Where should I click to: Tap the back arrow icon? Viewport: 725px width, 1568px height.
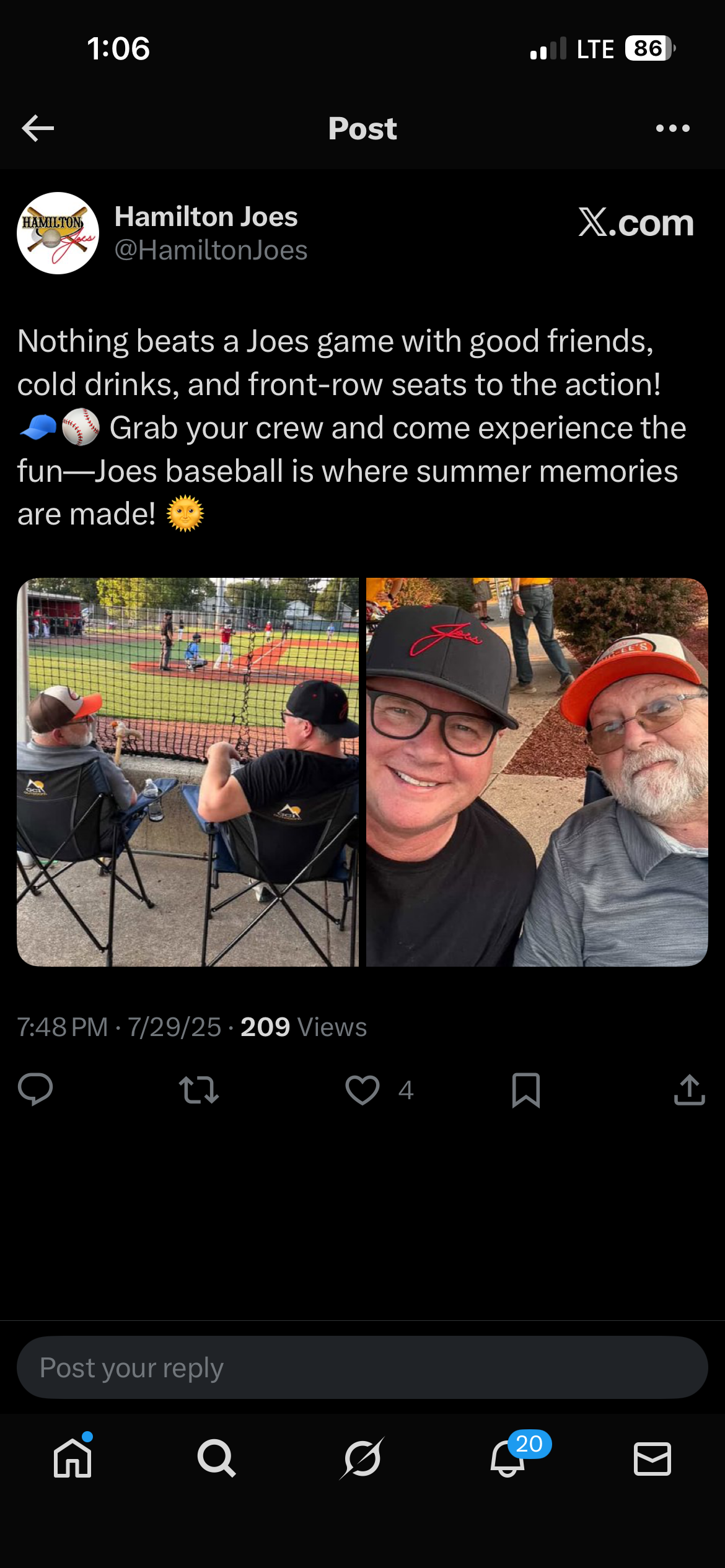coord(38,128)
